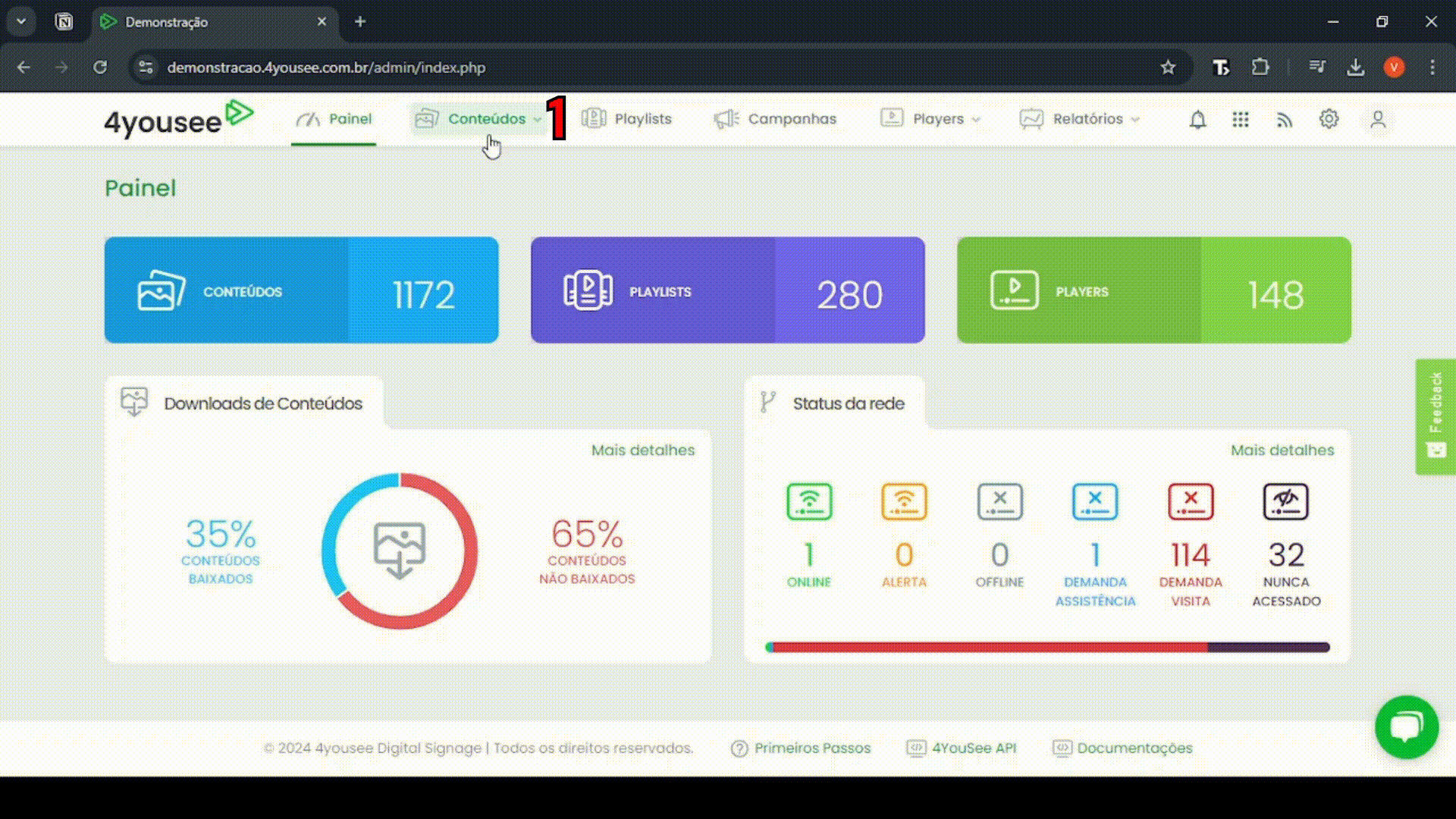
Task: Open the side Feedback tab
Action: [1436, 416]
